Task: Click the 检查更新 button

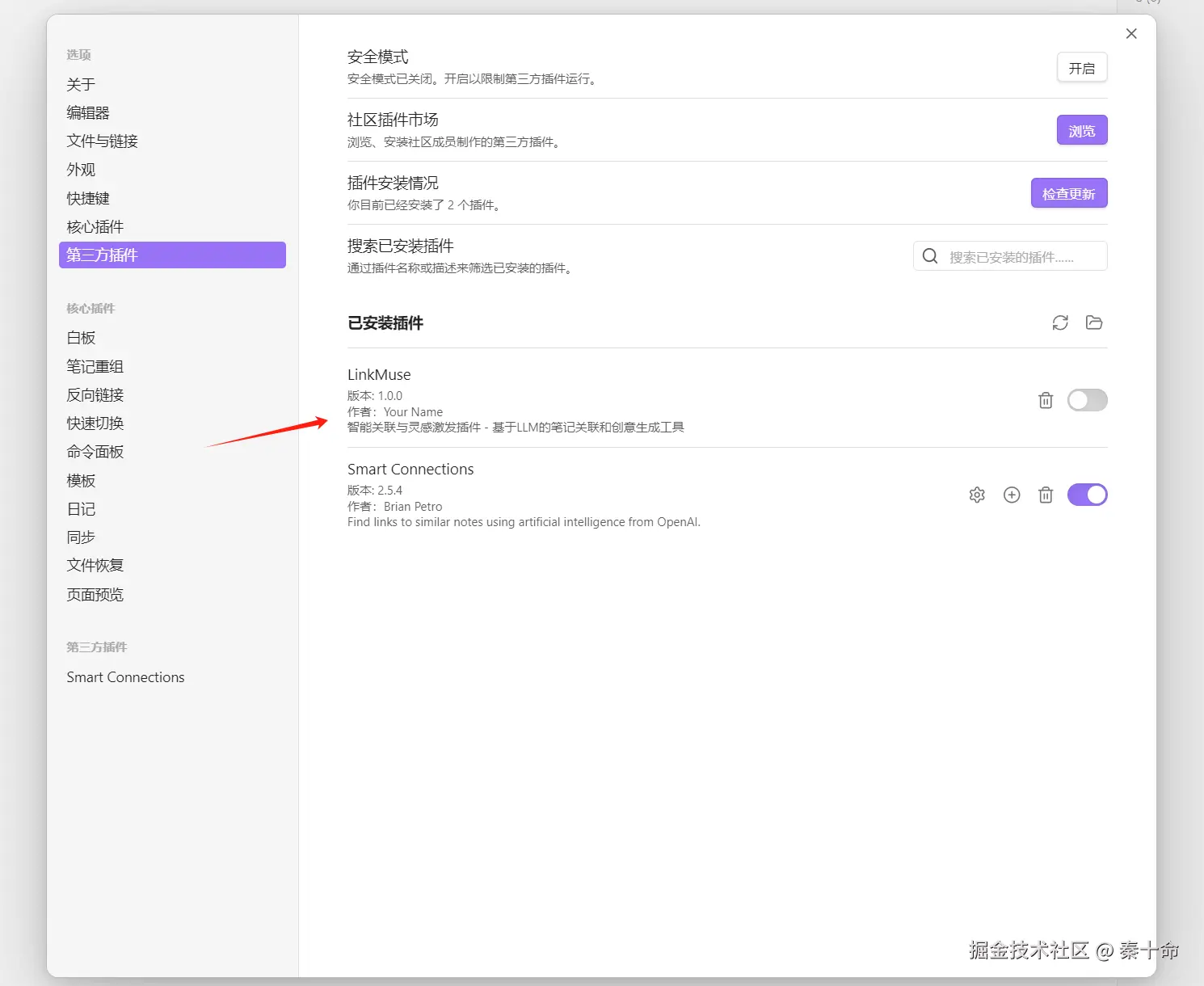Action: tap(1068, 193)
